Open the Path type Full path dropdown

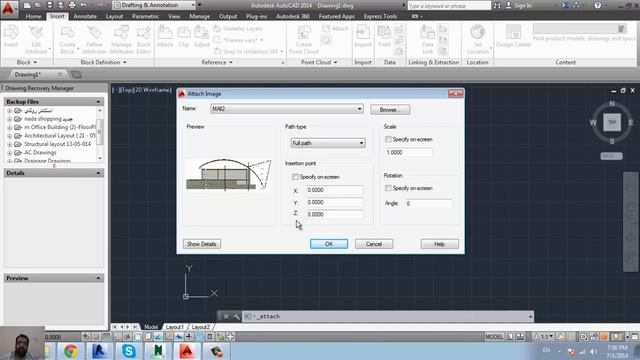tap(328, 143)
